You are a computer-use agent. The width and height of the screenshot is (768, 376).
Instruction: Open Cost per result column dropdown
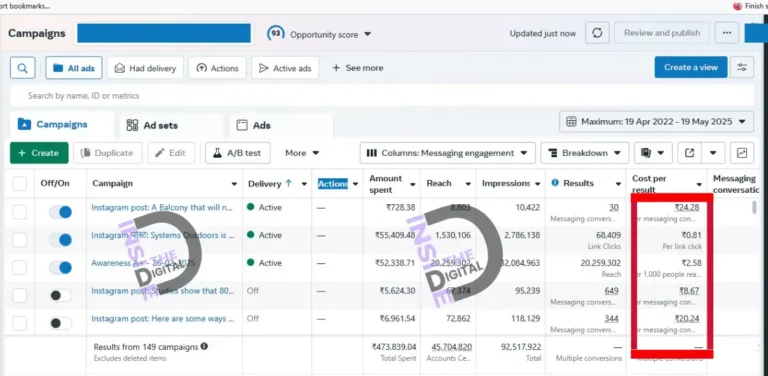point(699,184)
